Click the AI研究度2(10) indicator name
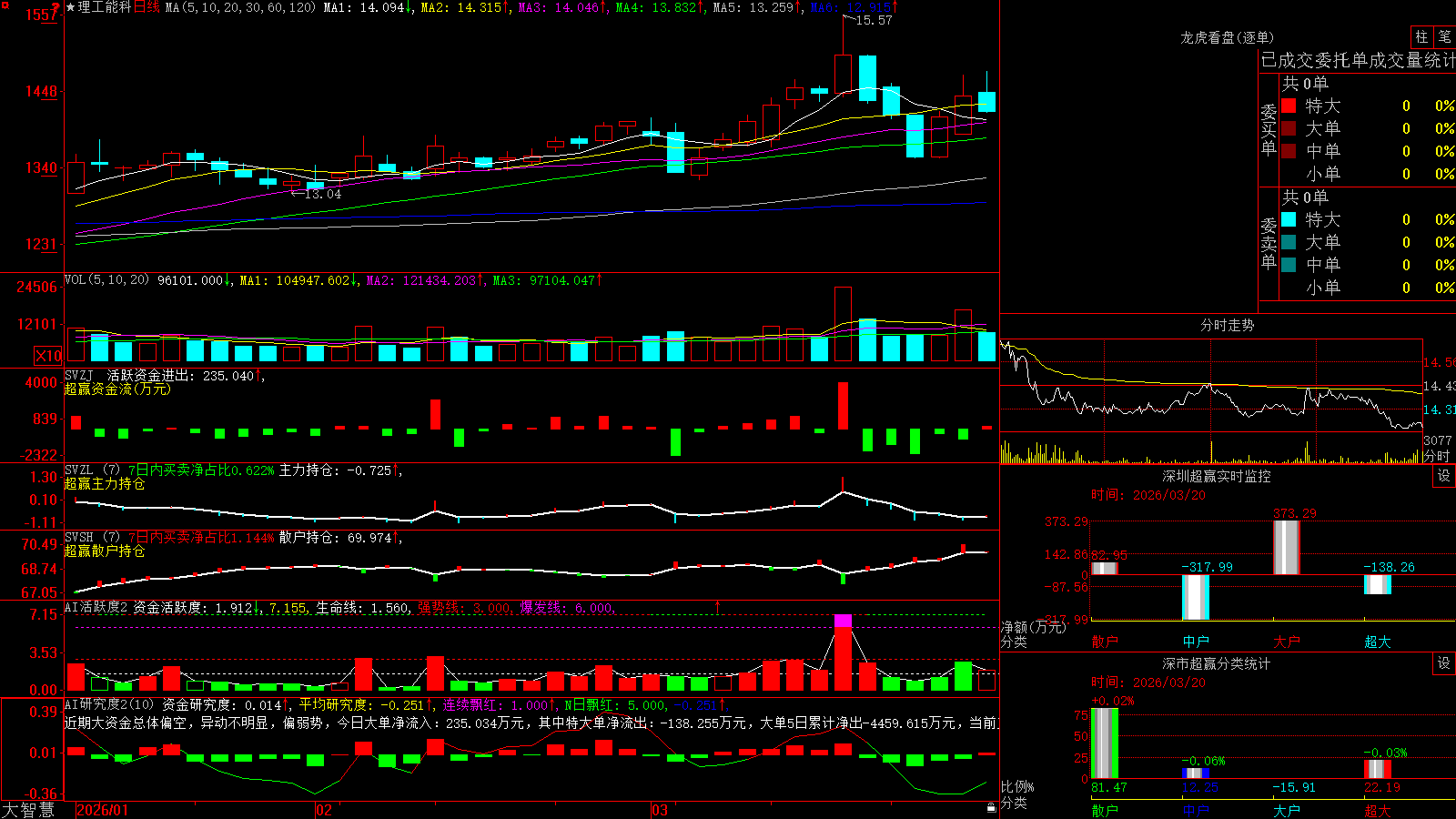Viewport: 1456px width, 819px height. click(109, 704)
